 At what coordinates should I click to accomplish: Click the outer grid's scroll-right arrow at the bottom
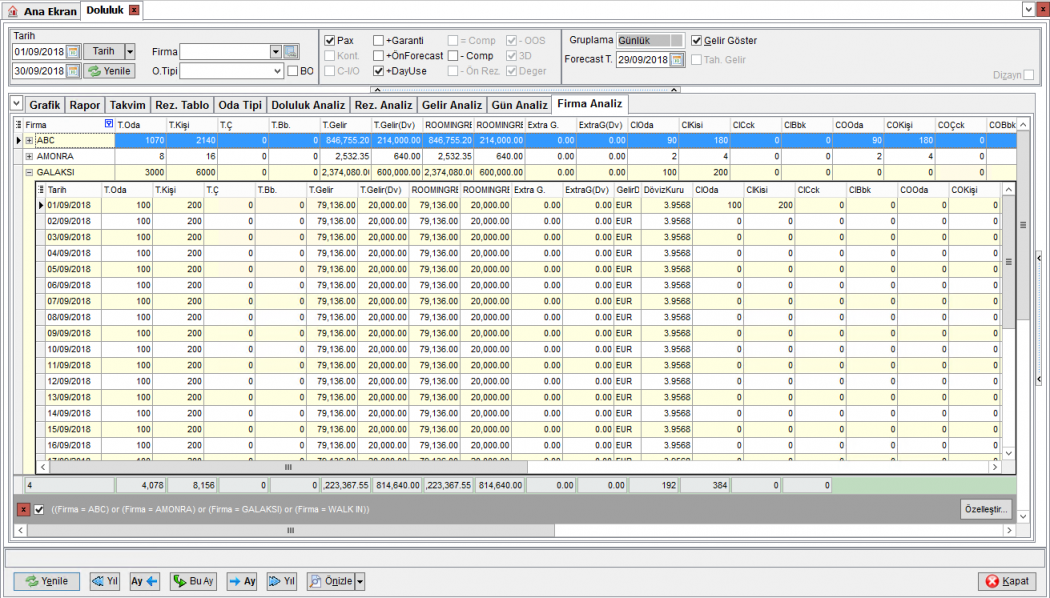point(1009,530)
